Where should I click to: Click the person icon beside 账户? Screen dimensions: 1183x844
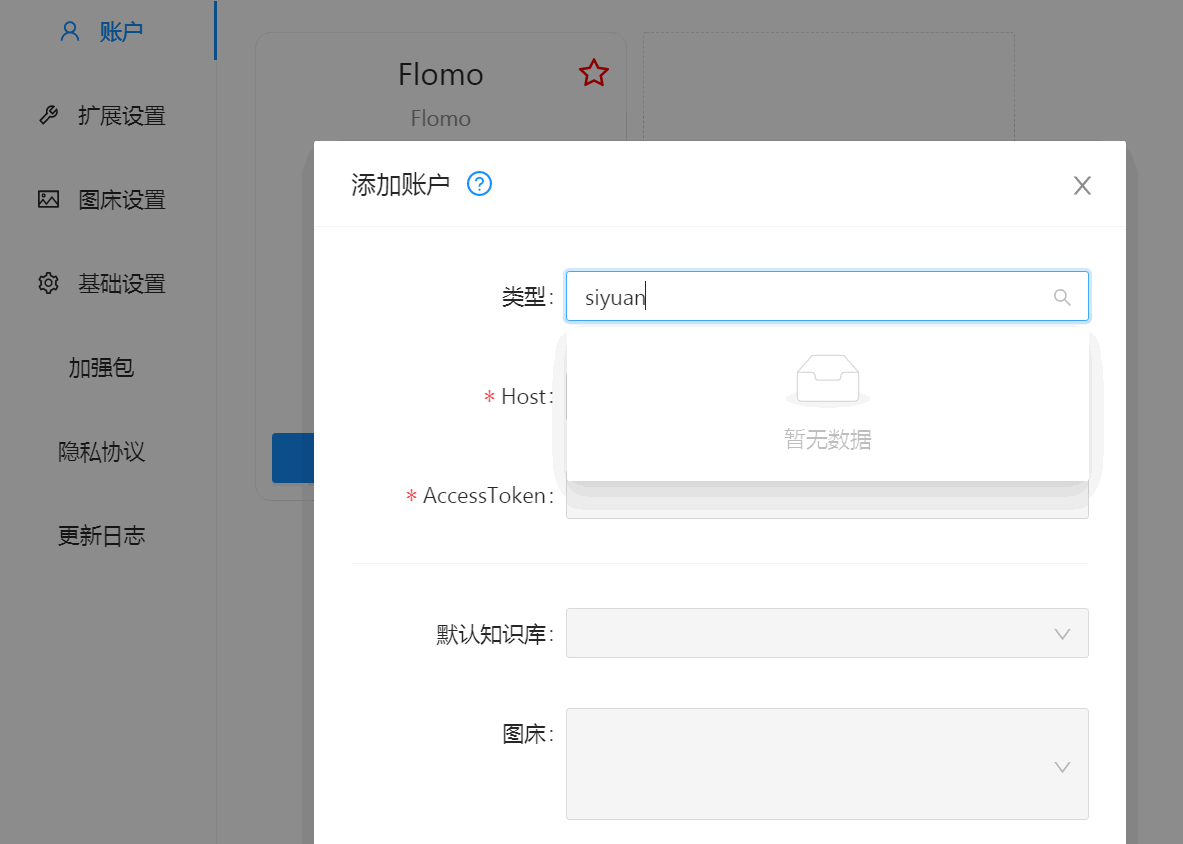pyautogui.click(x=68, y=31)
